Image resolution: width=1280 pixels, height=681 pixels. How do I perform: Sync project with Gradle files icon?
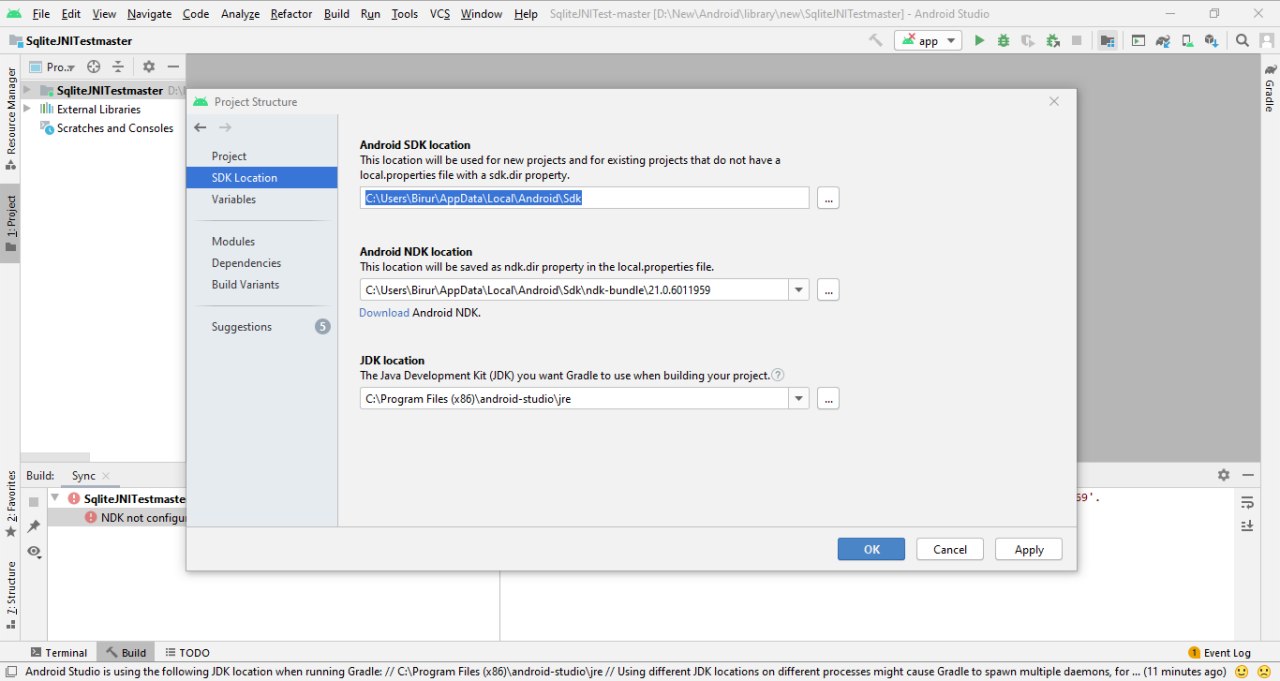(x=1162, y=41)
